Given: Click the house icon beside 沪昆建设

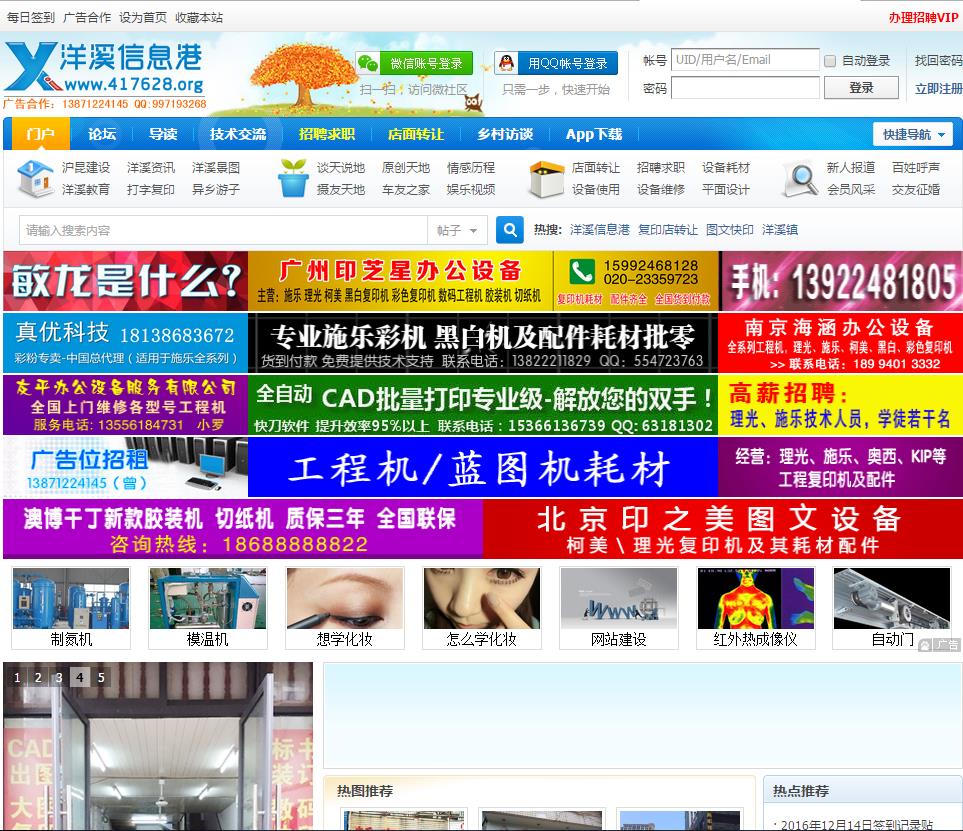Looking at the screenshot, I should (35, 179).
